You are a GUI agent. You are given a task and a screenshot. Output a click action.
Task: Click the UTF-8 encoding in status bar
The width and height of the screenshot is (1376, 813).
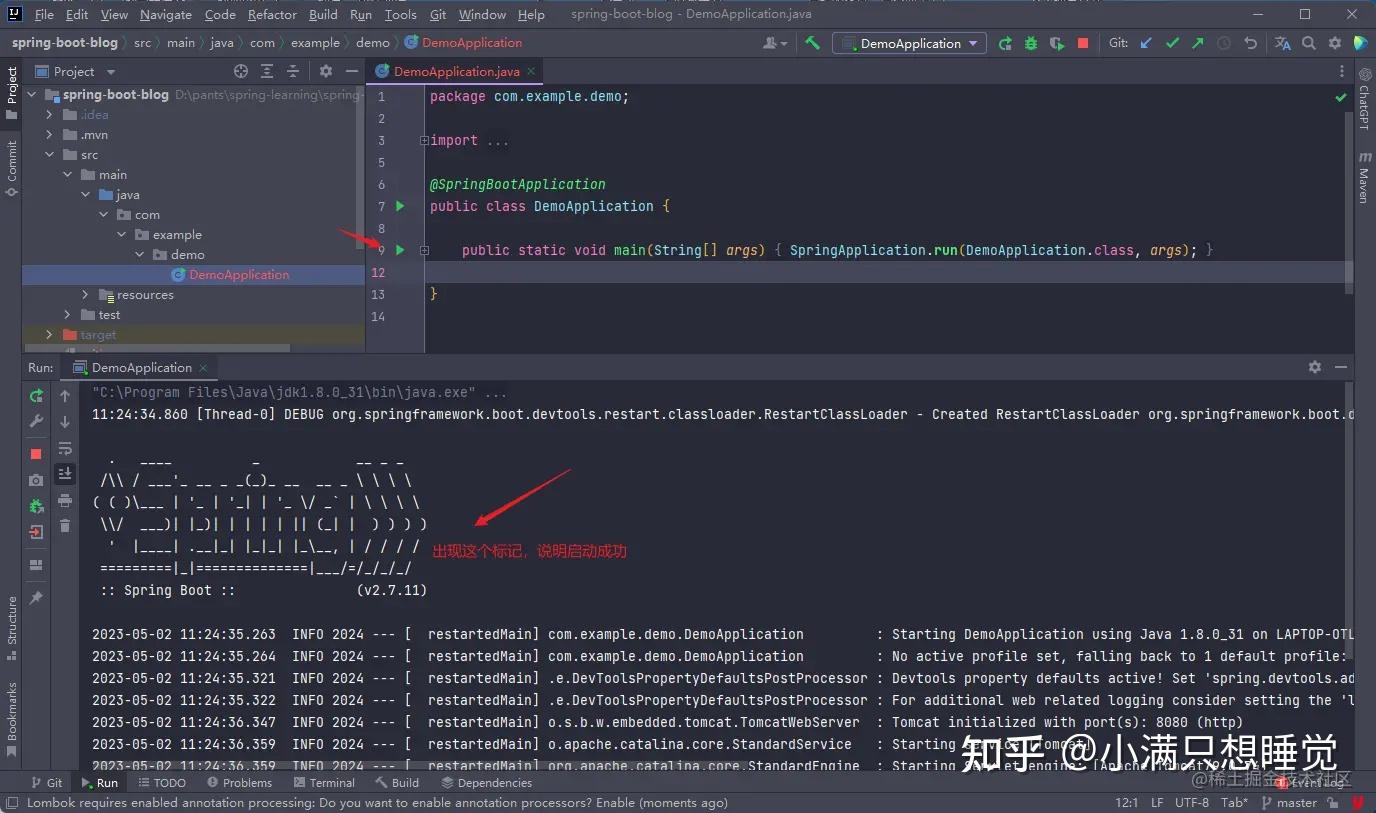tap(1192, 802)
